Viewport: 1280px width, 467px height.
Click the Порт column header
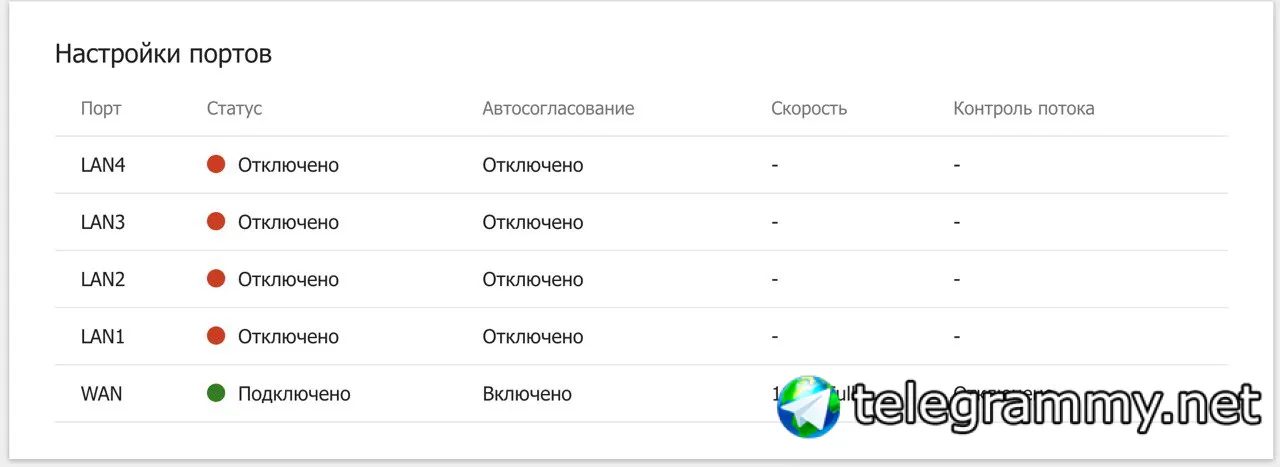click(x=101, y=108)
